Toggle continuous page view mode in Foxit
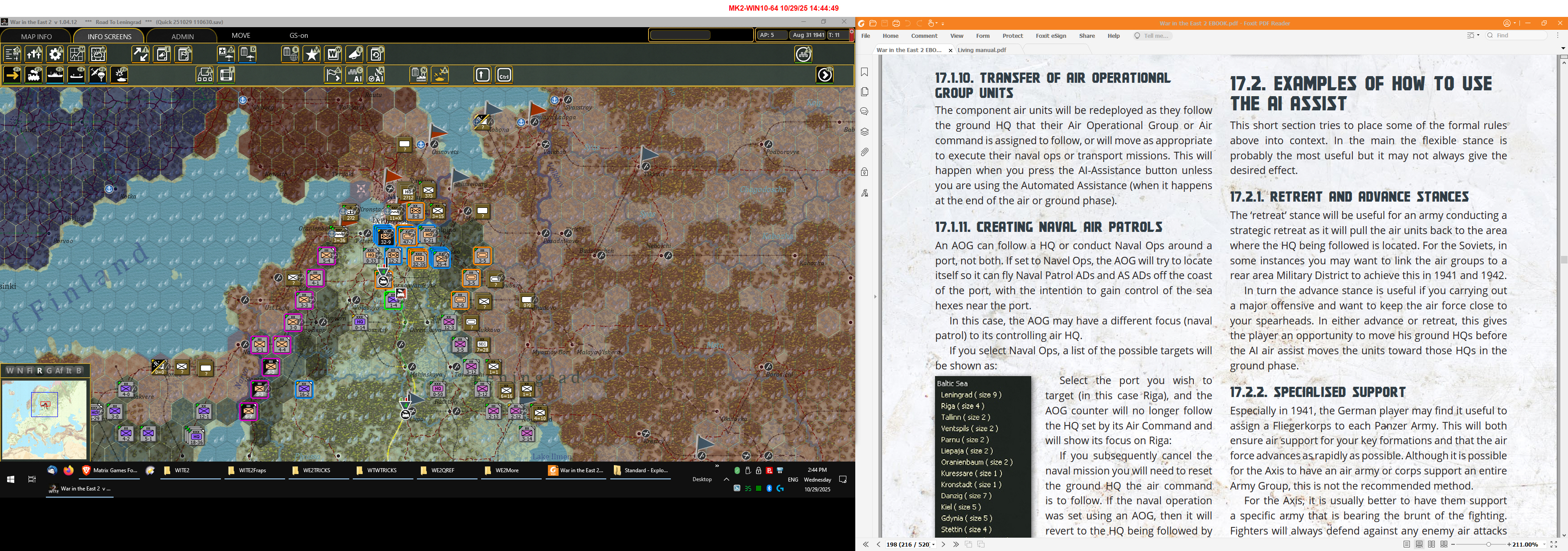The image size is (1568, 551). coord(1419,544)
